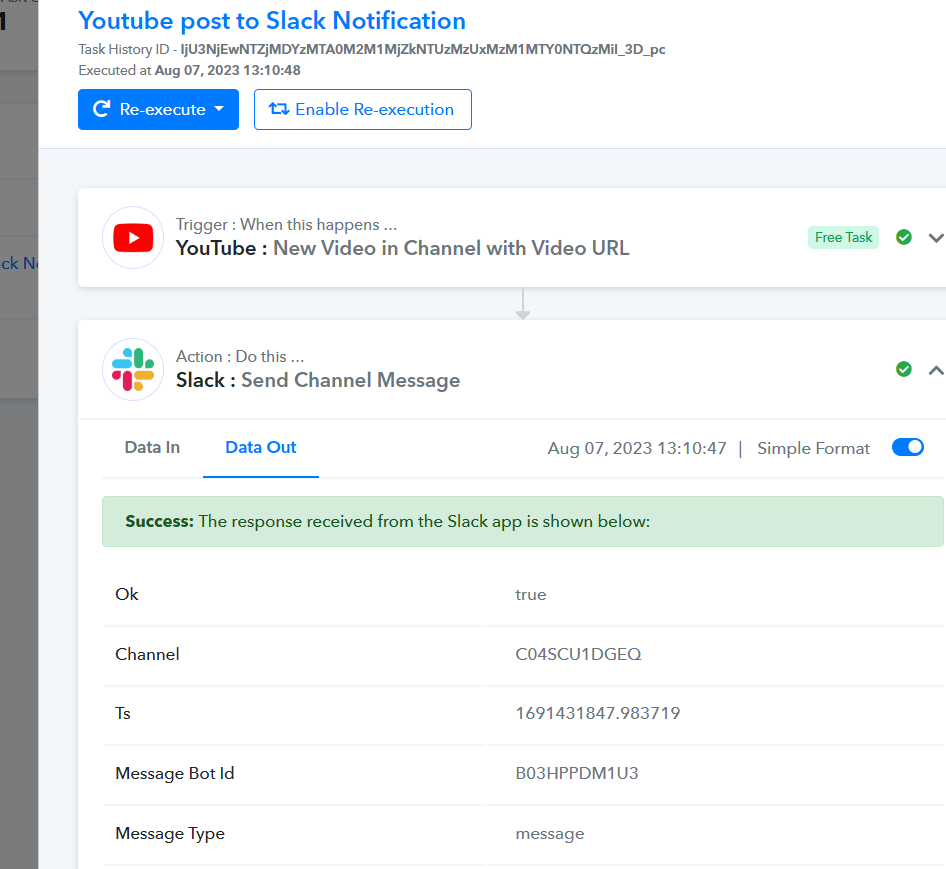Click the Executed at Aug 07, 2023 13:10:48 text
Screen dimensions: 946x869
(x=189, y=71)
